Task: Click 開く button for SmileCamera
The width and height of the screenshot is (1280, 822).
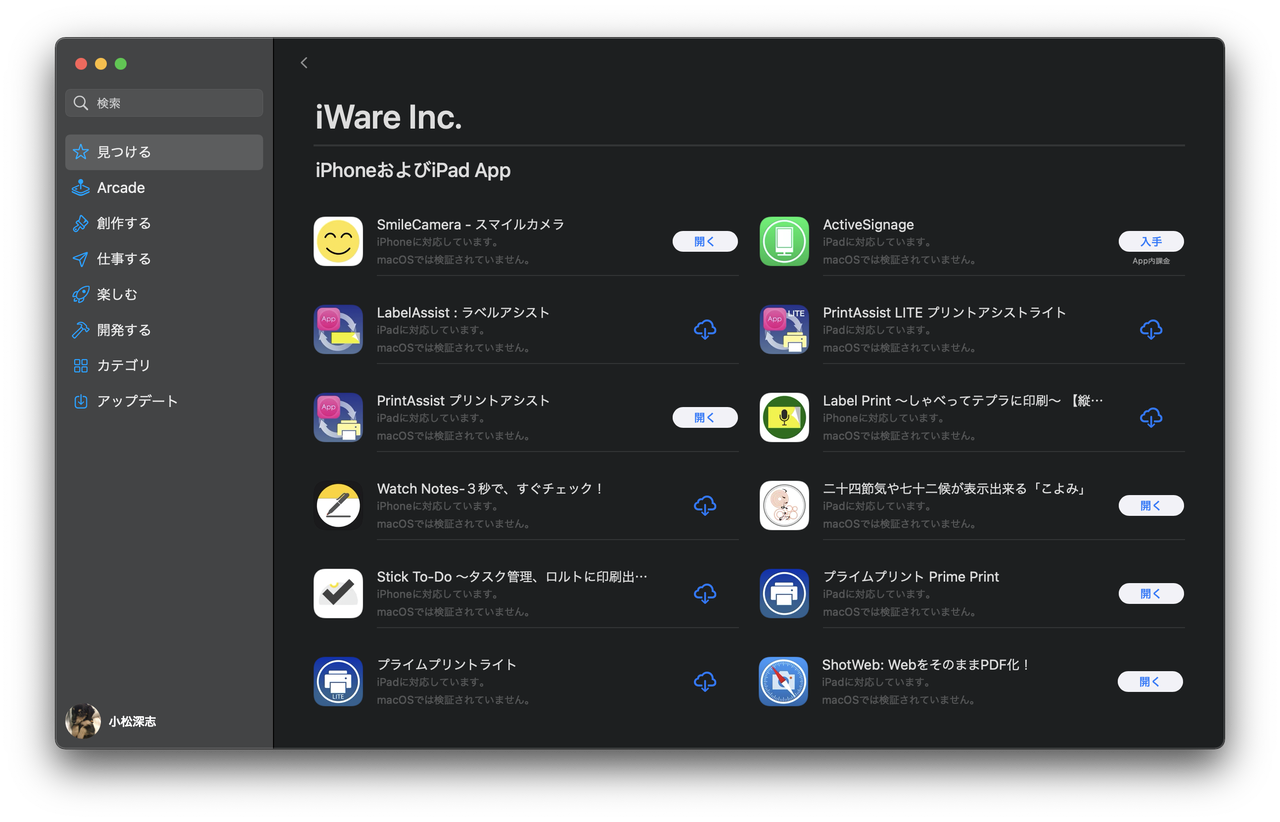Action: [x=705, y=241]
